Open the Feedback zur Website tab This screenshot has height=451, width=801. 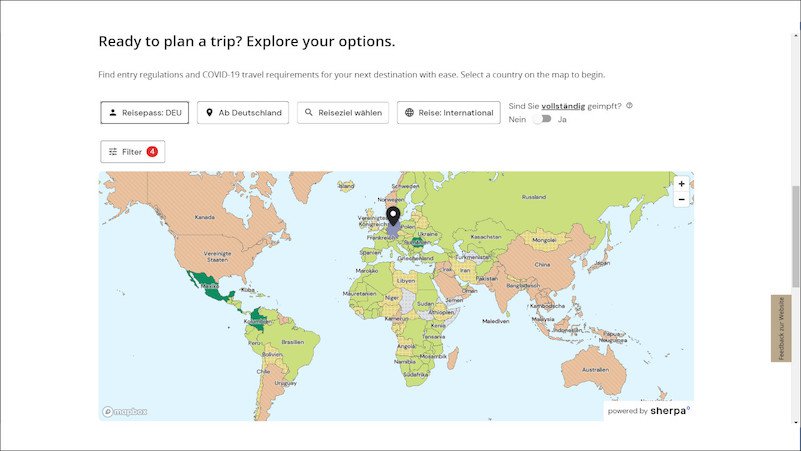click(781, 328)
